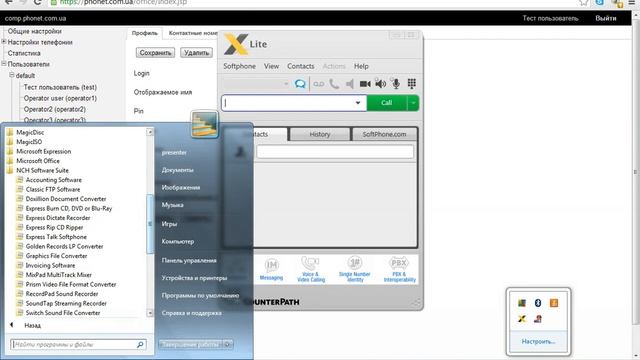Image resolution: width=640 pixels, height=360 pixels.
Task: Open Панель управления in Start menu
Action: click(189, 260)
